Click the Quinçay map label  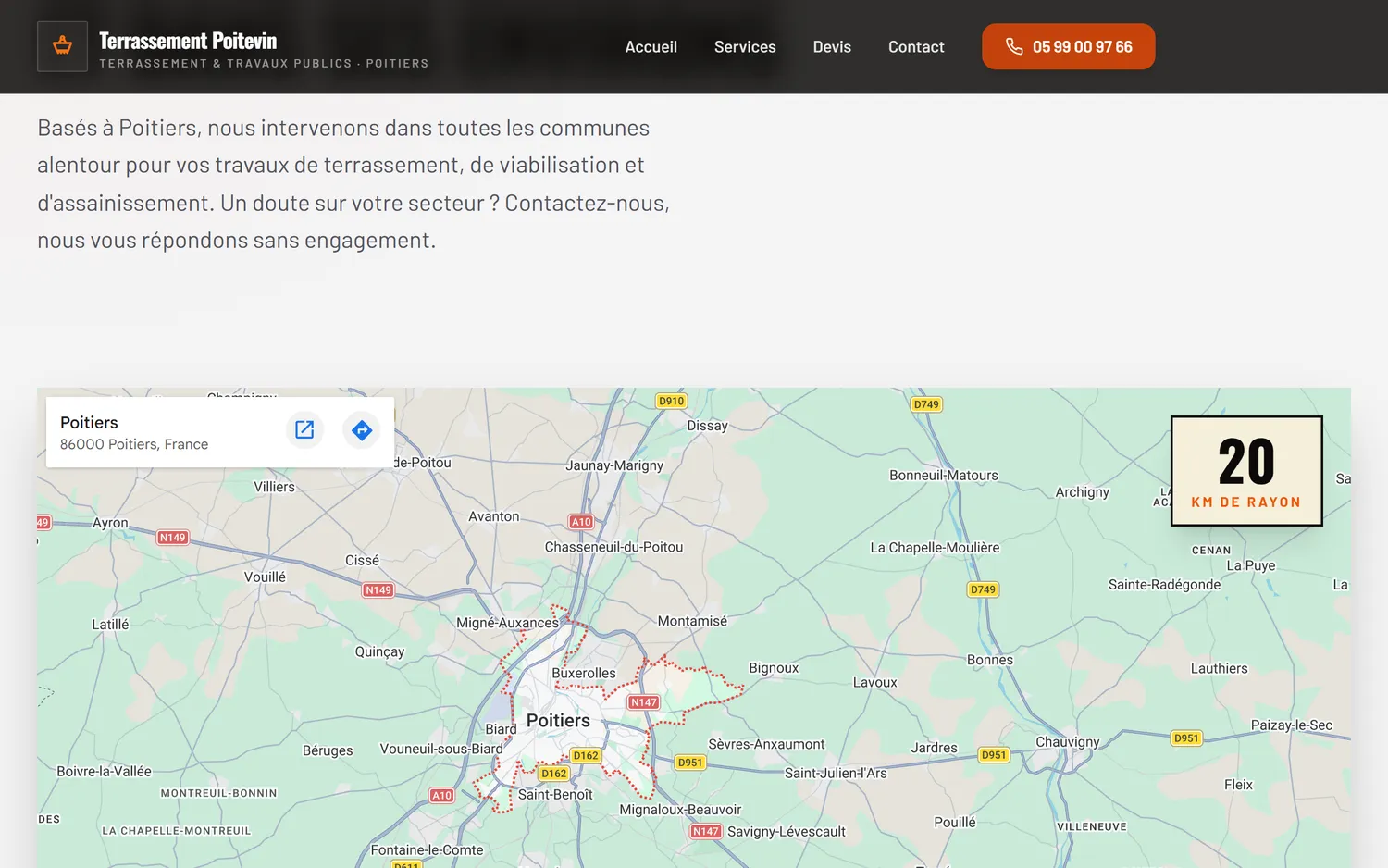tap(379, 651)
